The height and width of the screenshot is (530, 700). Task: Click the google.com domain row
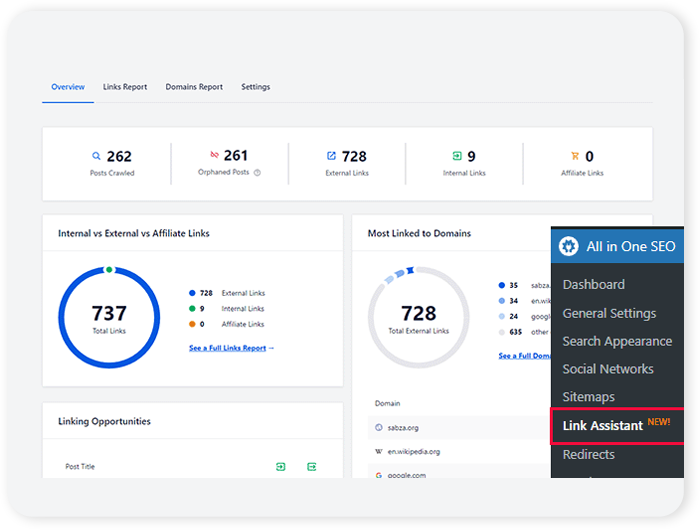pos(459,472)
